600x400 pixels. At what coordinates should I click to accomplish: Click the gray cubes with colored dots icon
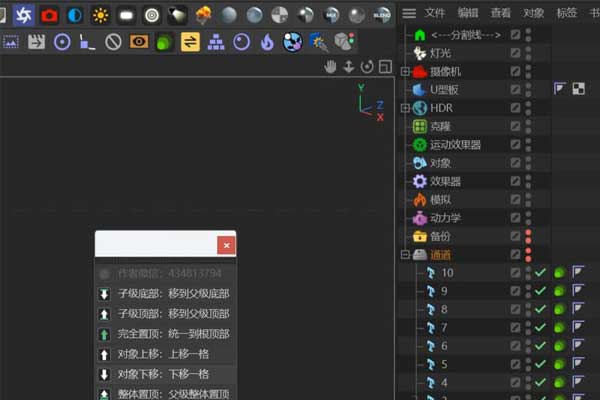point(344,41)
